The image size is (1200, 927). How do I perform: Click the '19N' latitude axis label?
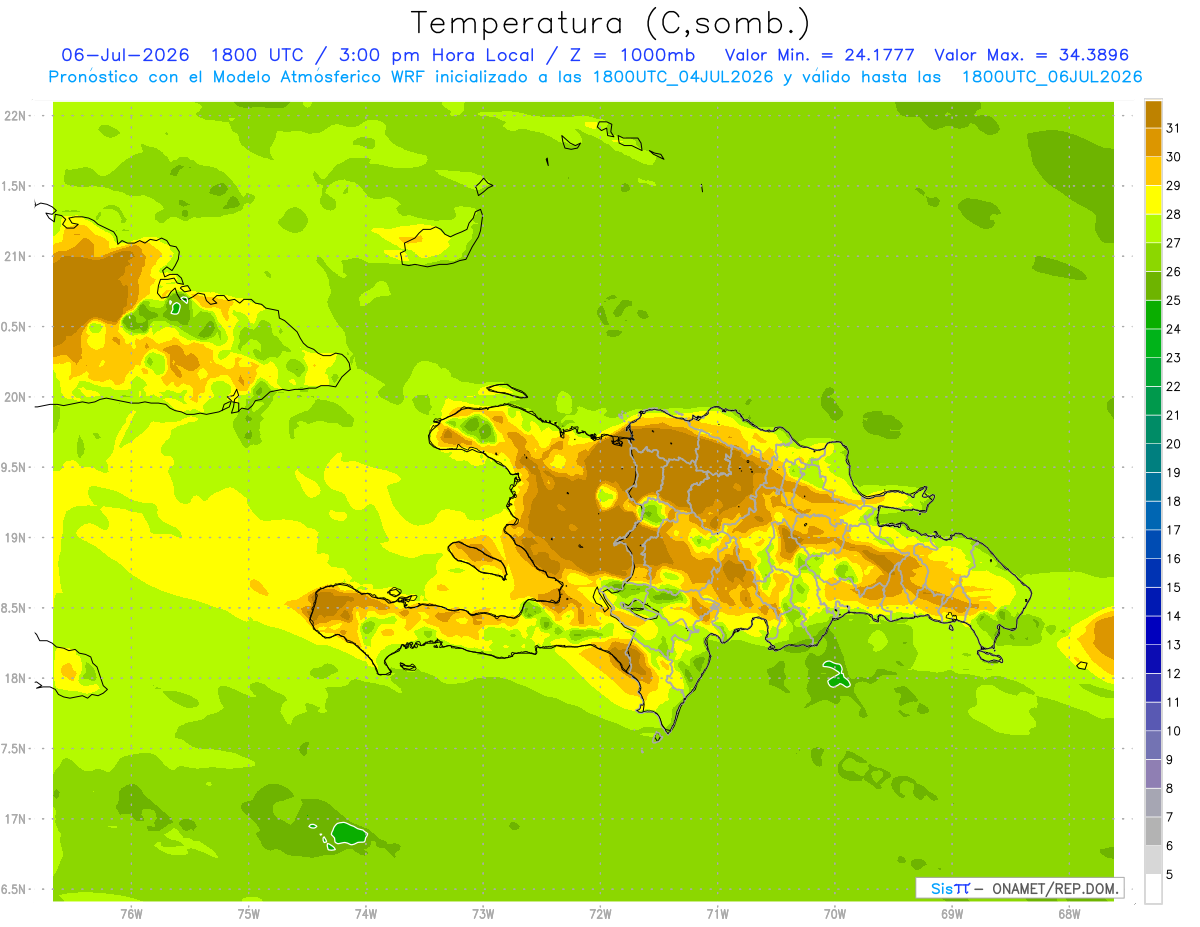coord(15,537)
